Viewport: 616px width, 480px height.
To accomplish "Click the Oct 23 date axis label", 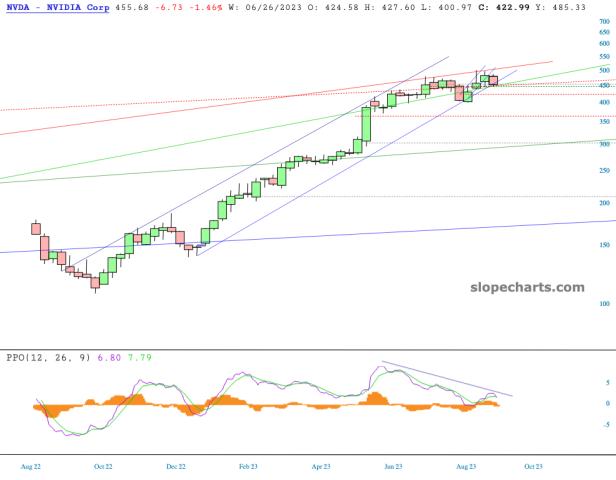I will coord(533,467).
